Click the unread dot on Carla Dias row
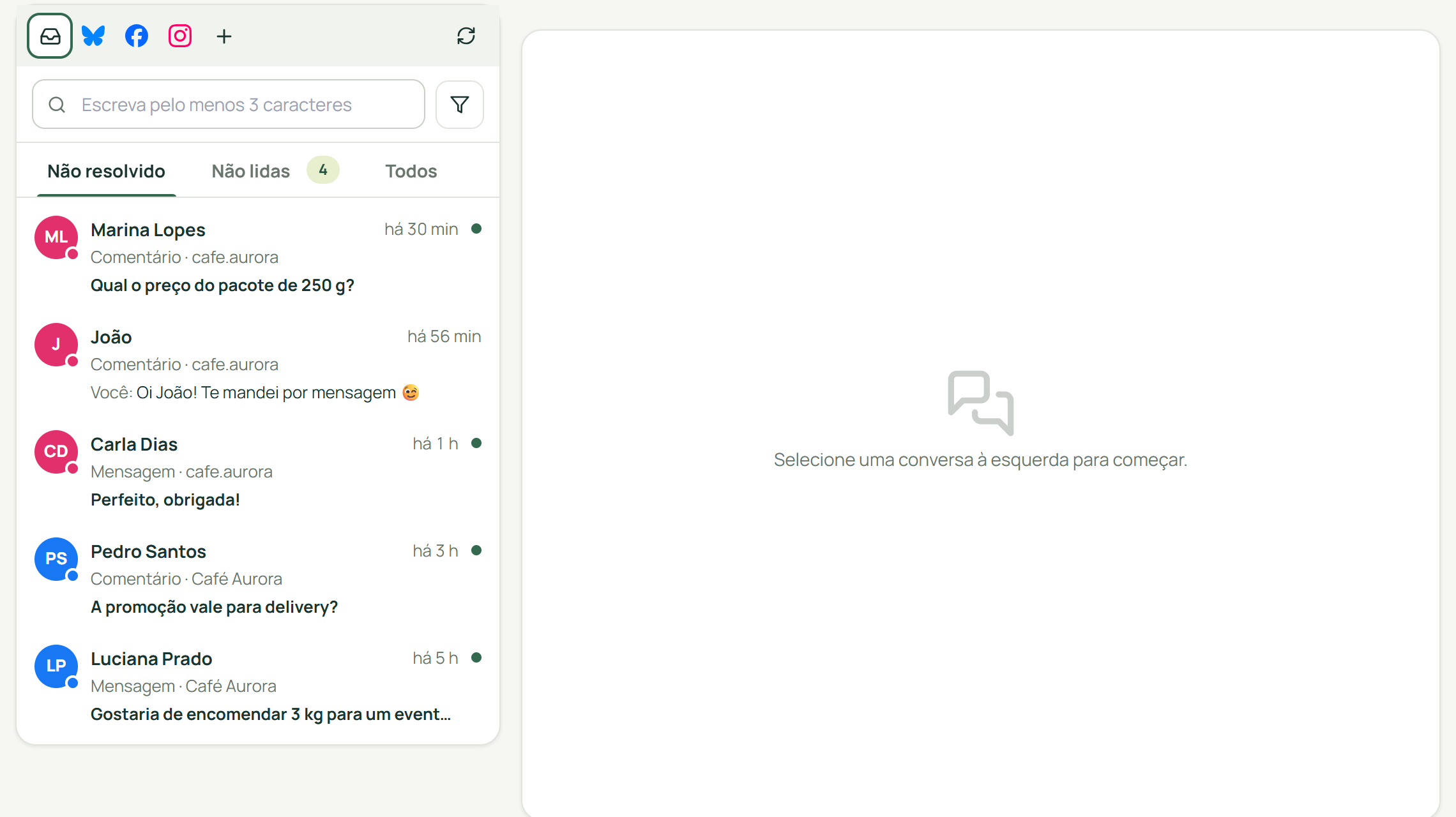 pyautogui.click(x=476, y=443)
